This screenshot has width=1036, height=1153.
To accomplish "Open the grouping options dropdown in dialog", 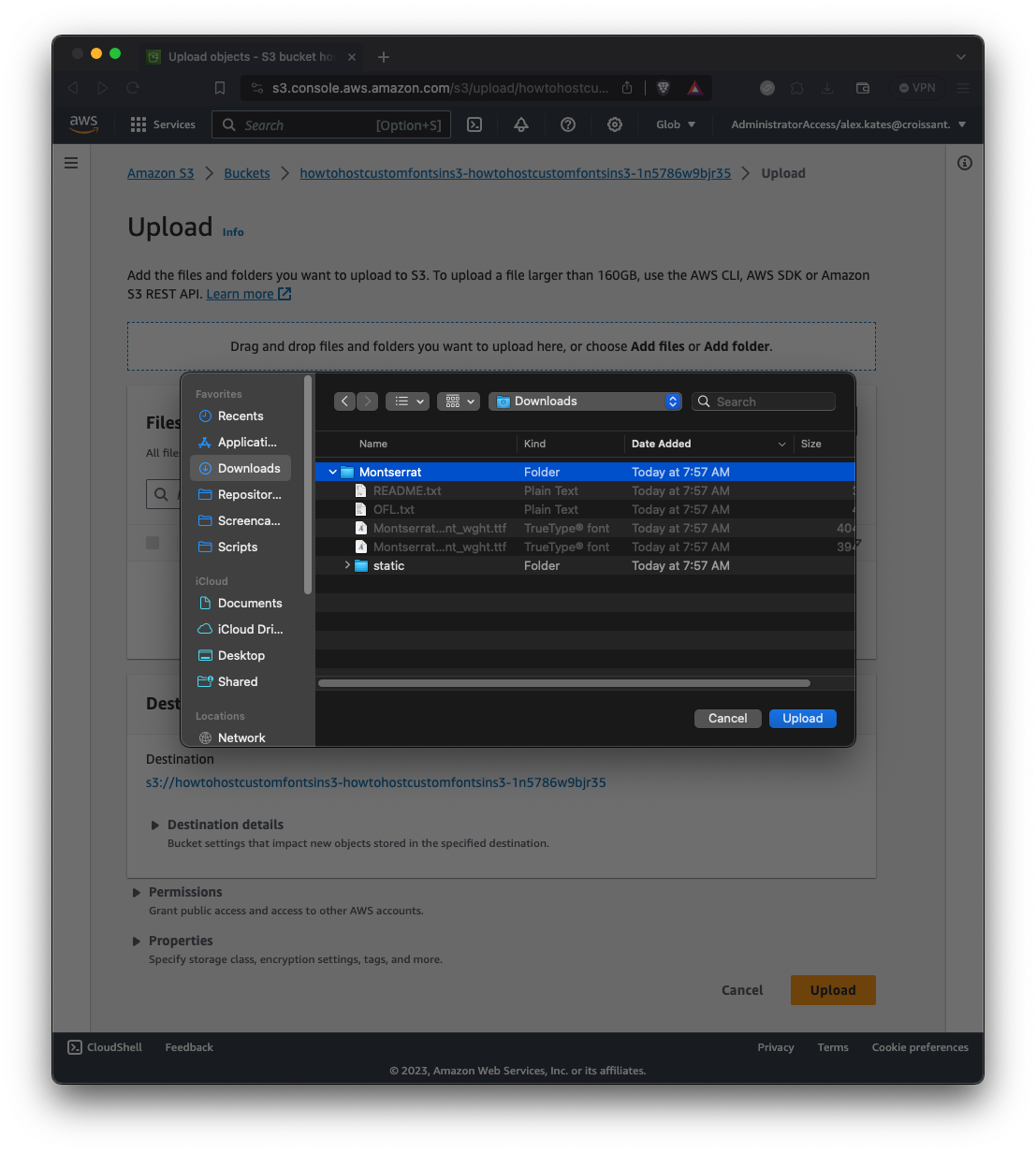I will [459, 401].
